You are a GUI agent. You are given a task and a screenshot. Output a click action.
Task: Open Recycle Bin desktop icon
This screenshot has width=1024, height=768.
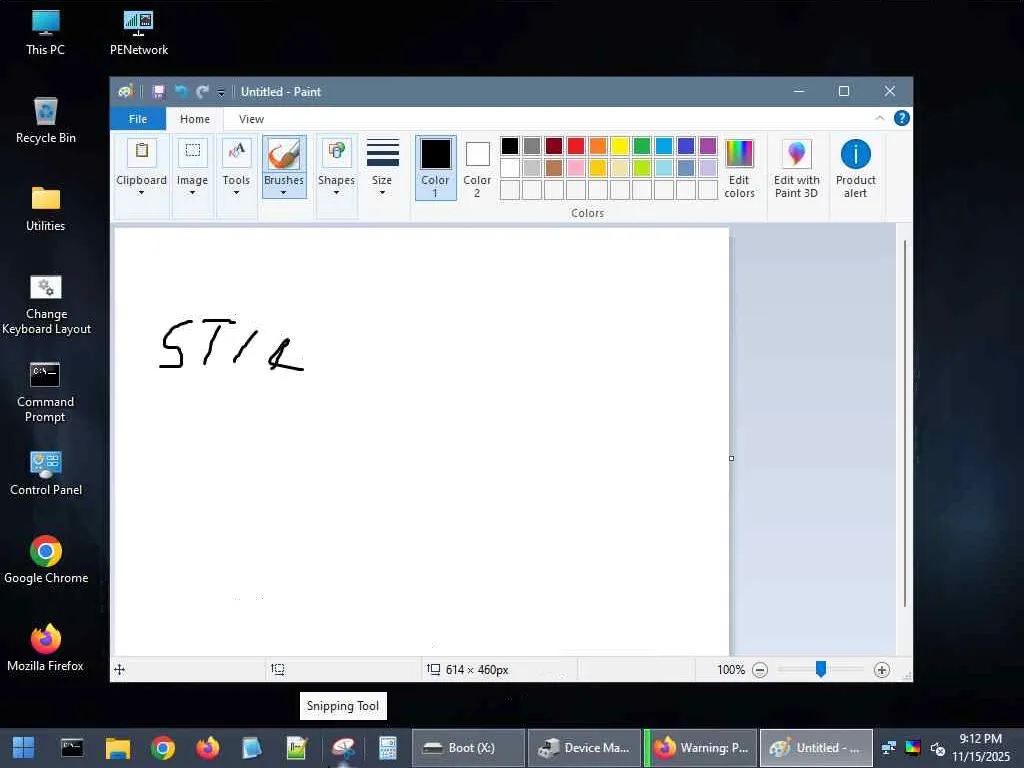point(46,120)
